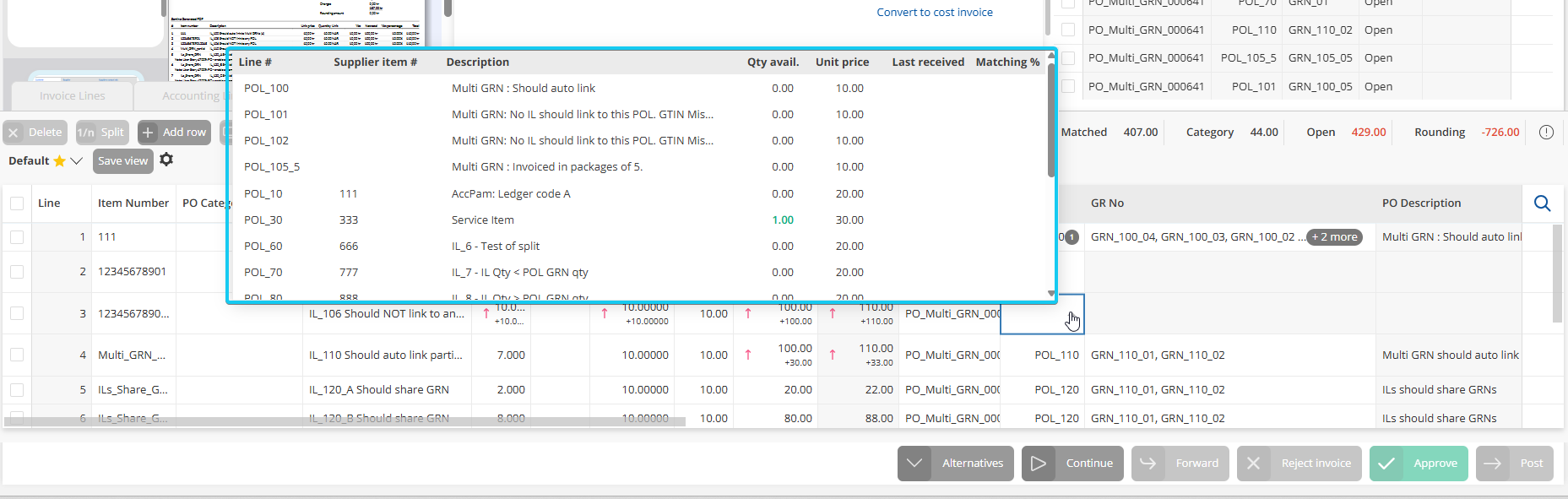Expand the Default view dropdown chevron

(76, 160)
